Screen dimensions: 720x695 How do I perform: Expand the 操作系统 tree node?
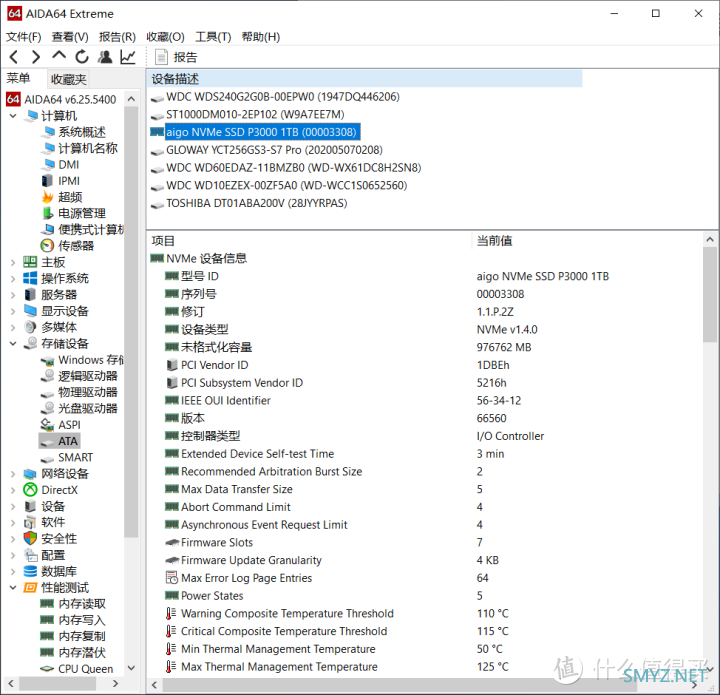tap(13, 279)
